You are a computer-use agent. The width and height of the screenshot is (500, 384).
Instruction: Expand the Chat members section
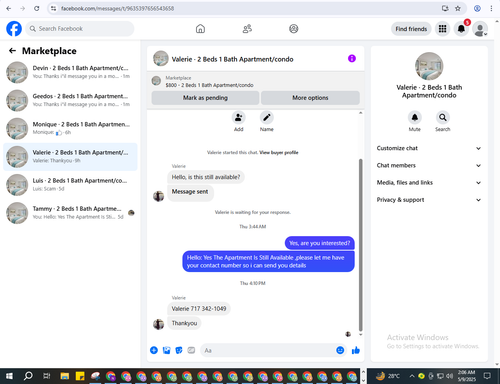pyautogui.click(x=429, y=166)
